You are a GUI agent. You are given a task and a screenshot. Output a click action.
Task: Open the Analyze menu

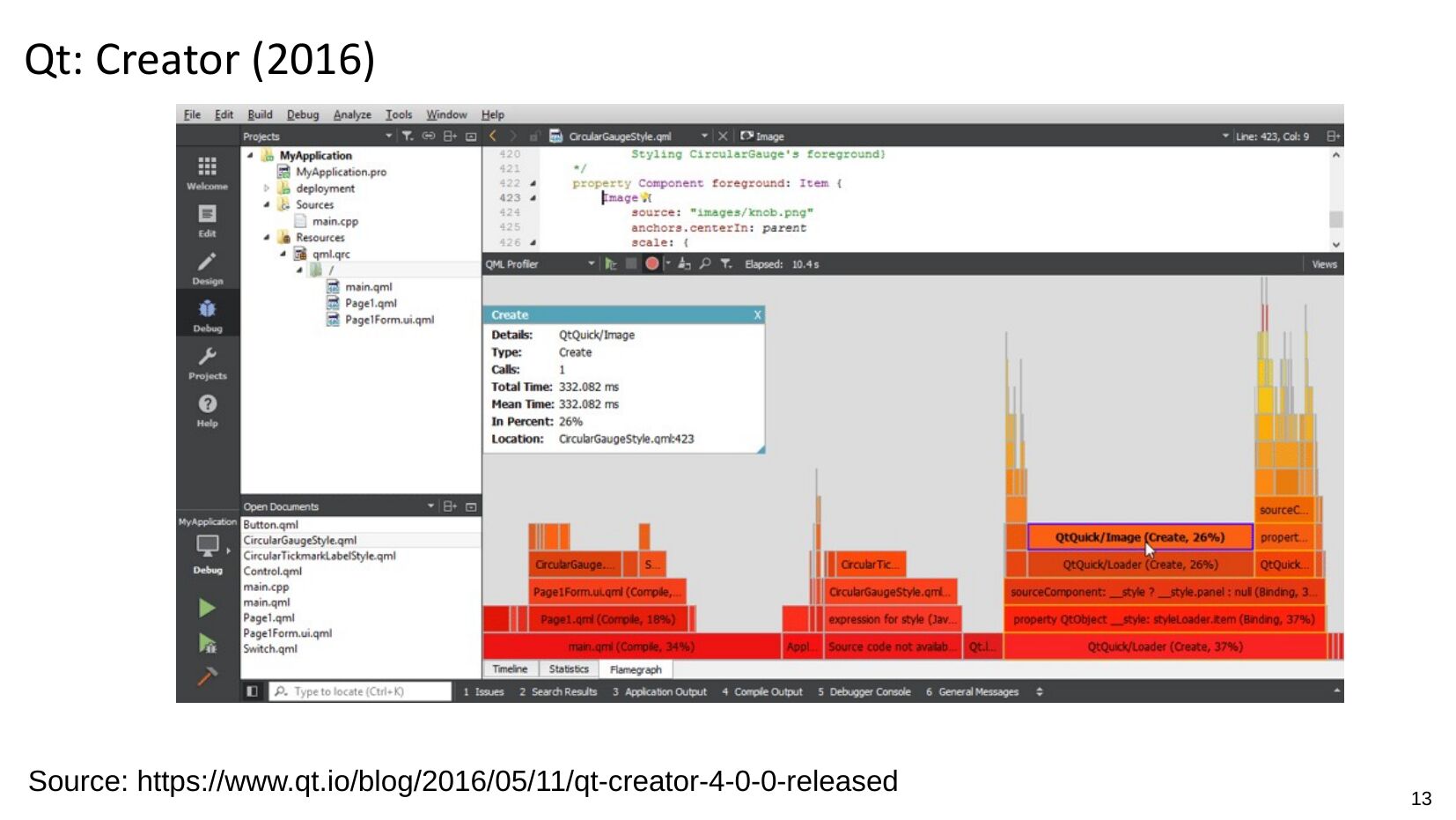(352, 115)
